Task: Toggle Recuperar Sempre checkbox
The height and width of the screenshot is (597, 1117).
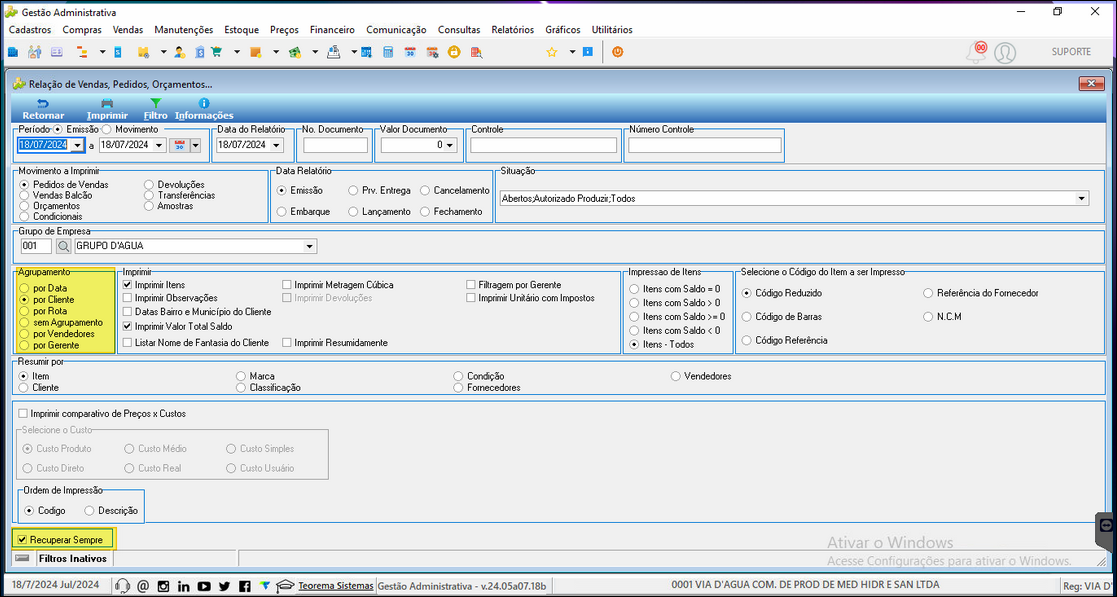Action: tap(22, 540)
